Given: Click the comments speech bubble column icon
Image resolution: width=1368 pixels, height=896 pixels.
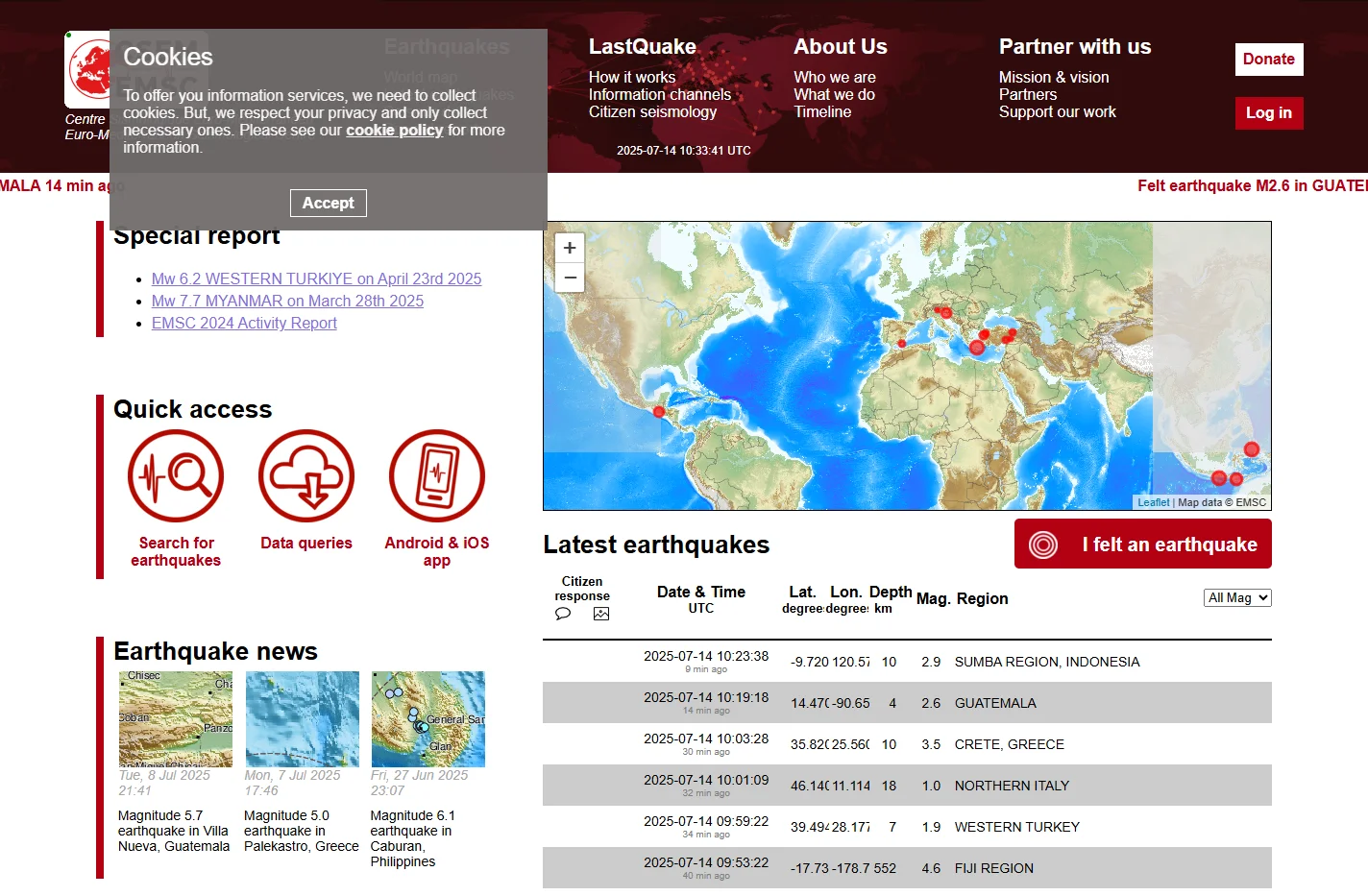Looking at the screenshot, I should (563, 614).
